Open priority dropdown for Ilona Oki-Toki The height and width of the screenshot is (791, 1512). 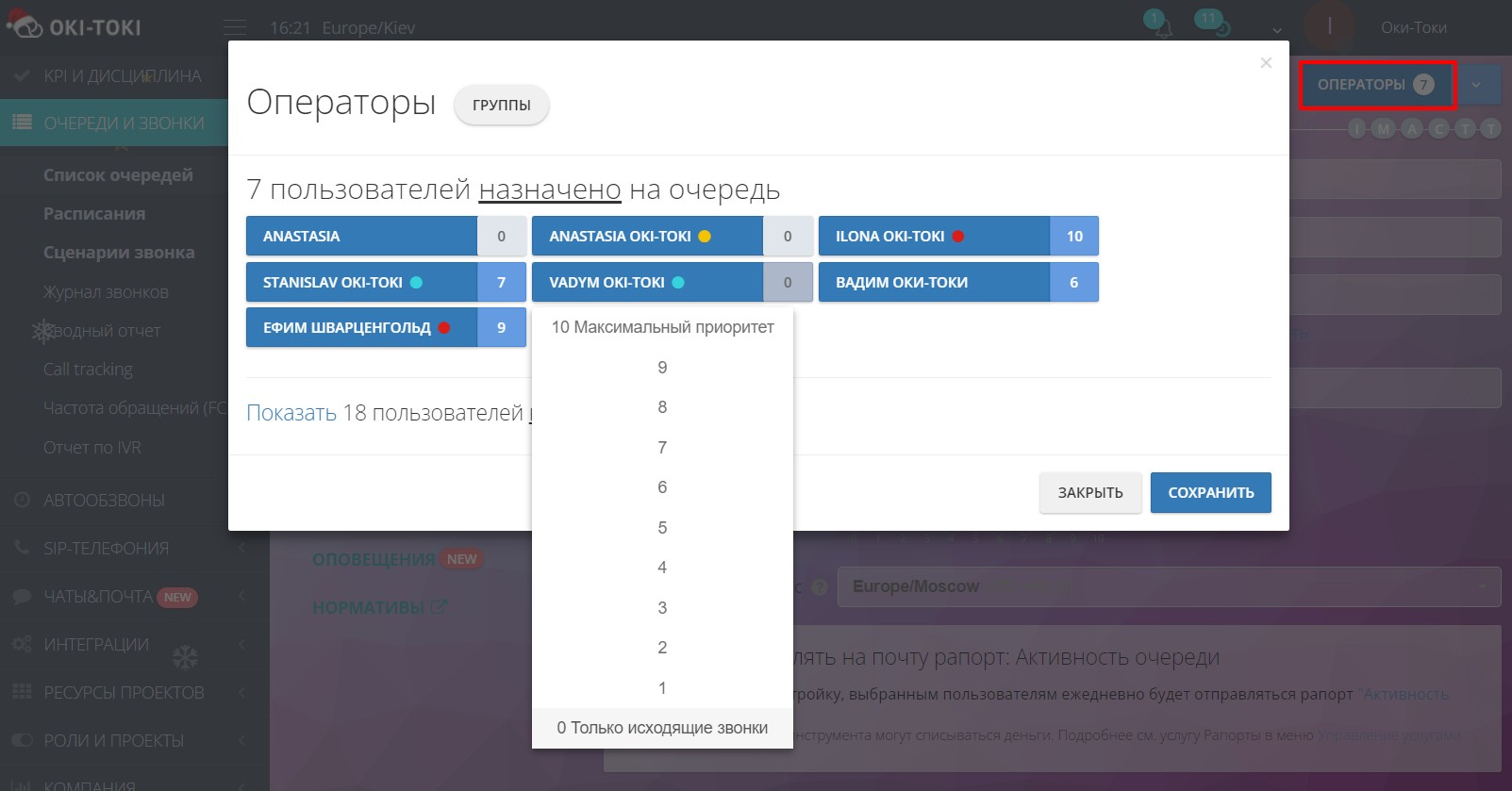[x=1073, y=237]
